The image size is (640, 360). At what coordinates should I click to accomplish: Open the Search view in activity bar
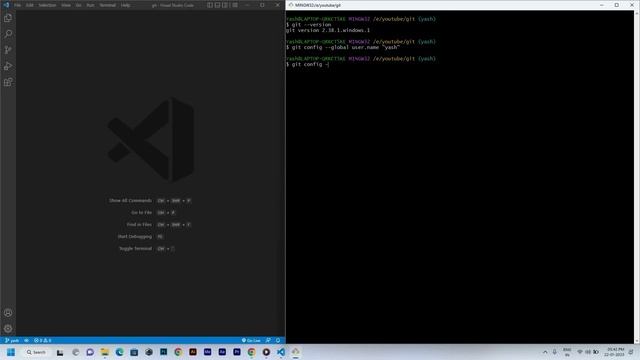(x=8, y=34)
